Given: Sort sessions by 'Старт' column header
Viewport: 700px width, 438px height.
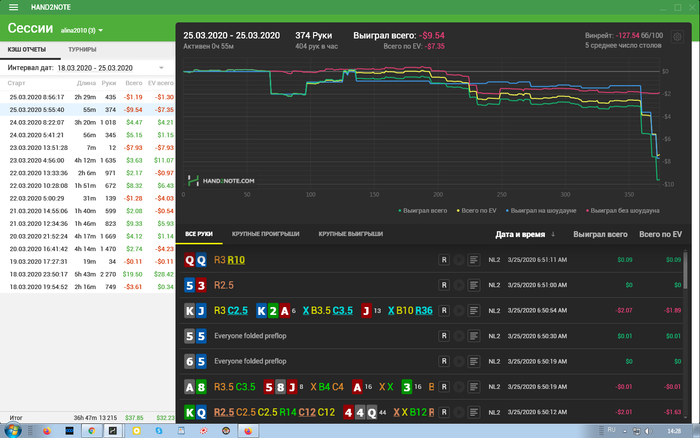Looking at the screenshot, I should click(x=17, y=83).
